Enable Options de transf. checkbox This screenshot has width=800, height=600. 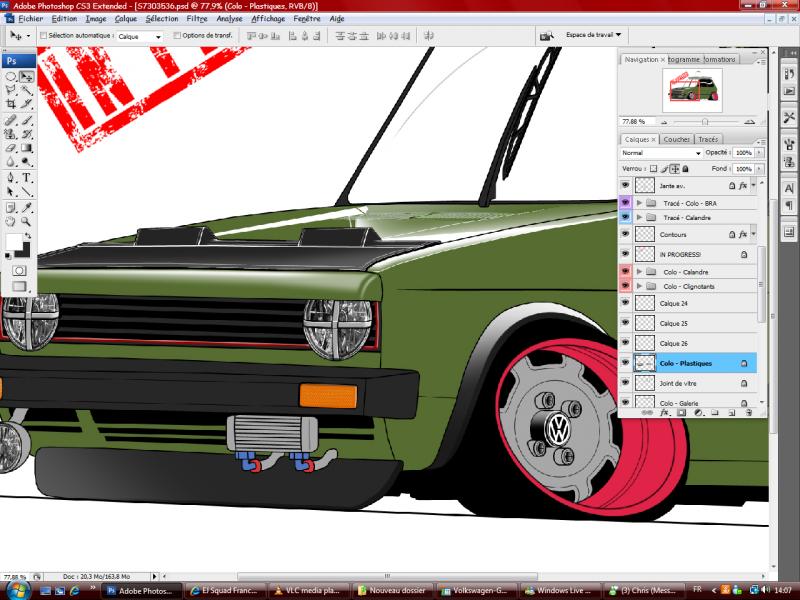[177, 36]
